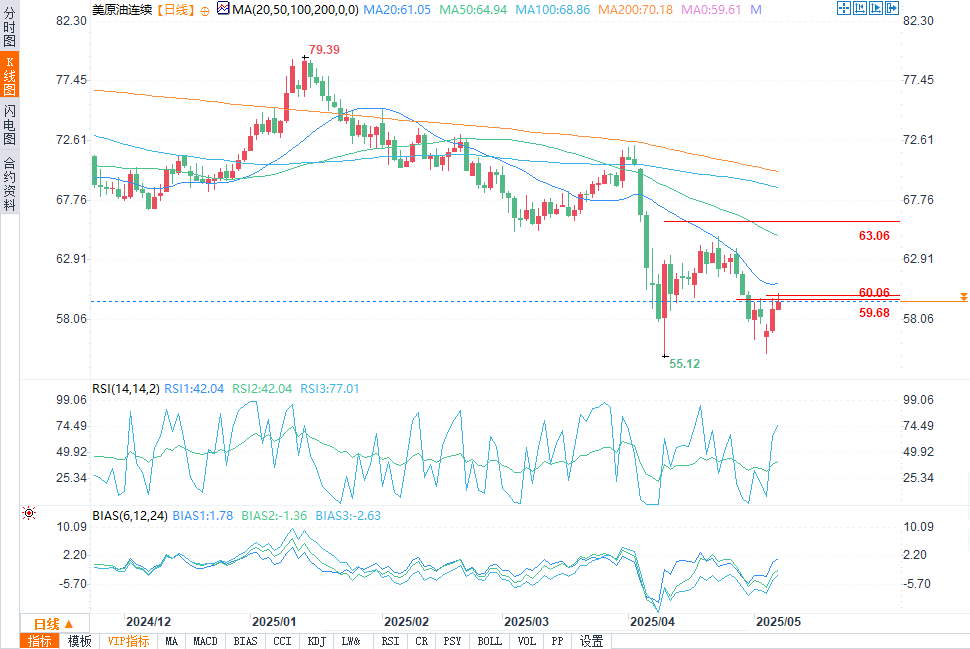Click the 2025/01 date on the time axis

274,622
